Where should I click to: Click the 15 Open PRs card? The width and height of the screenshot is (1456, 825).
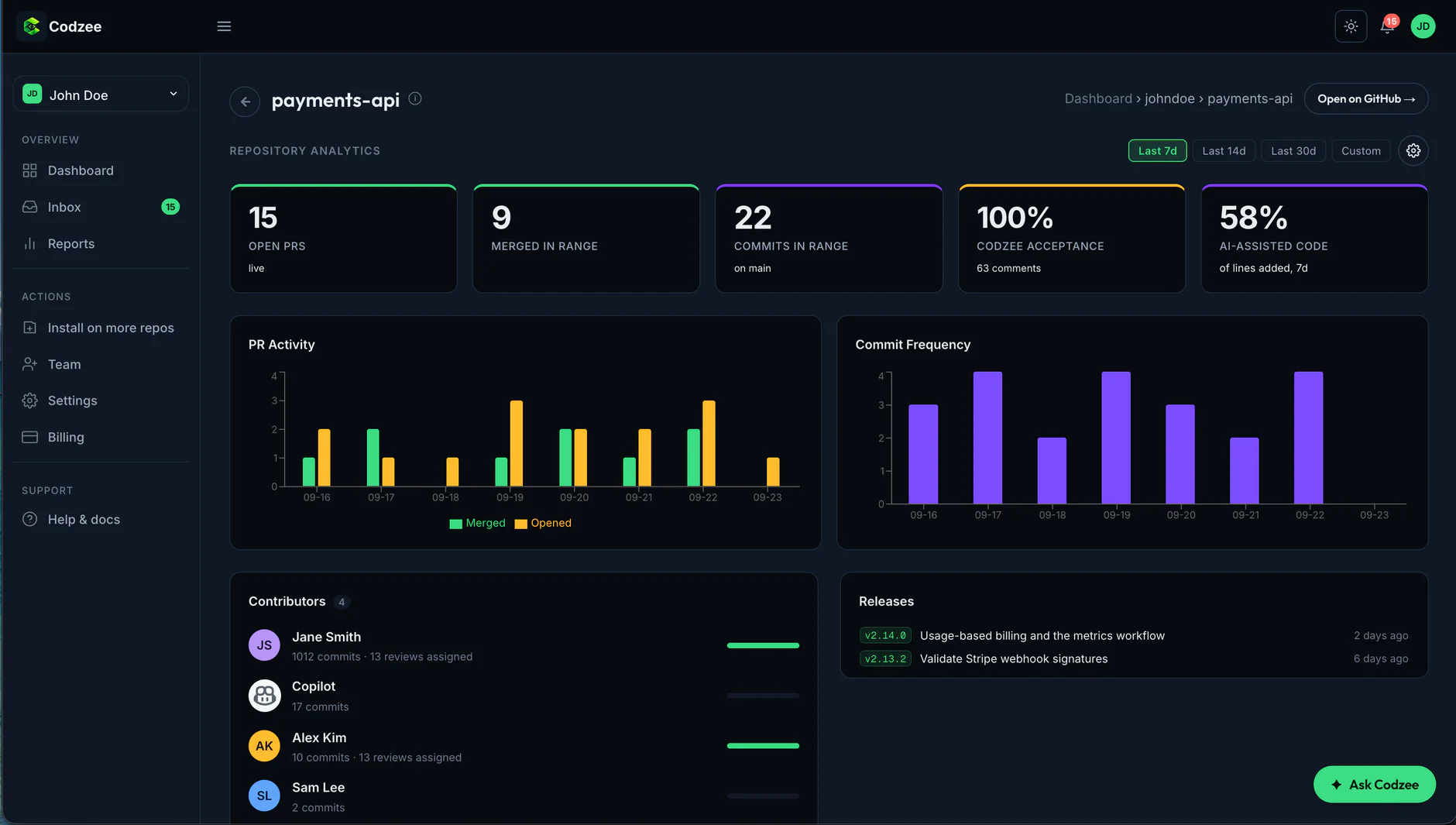pyautogui.click(x=343, y=239)
